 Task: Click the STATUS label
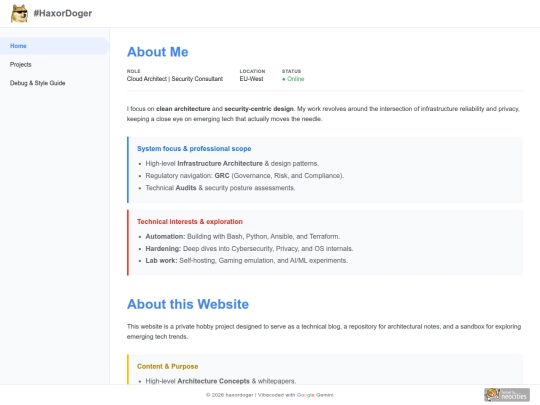[291, 71]
